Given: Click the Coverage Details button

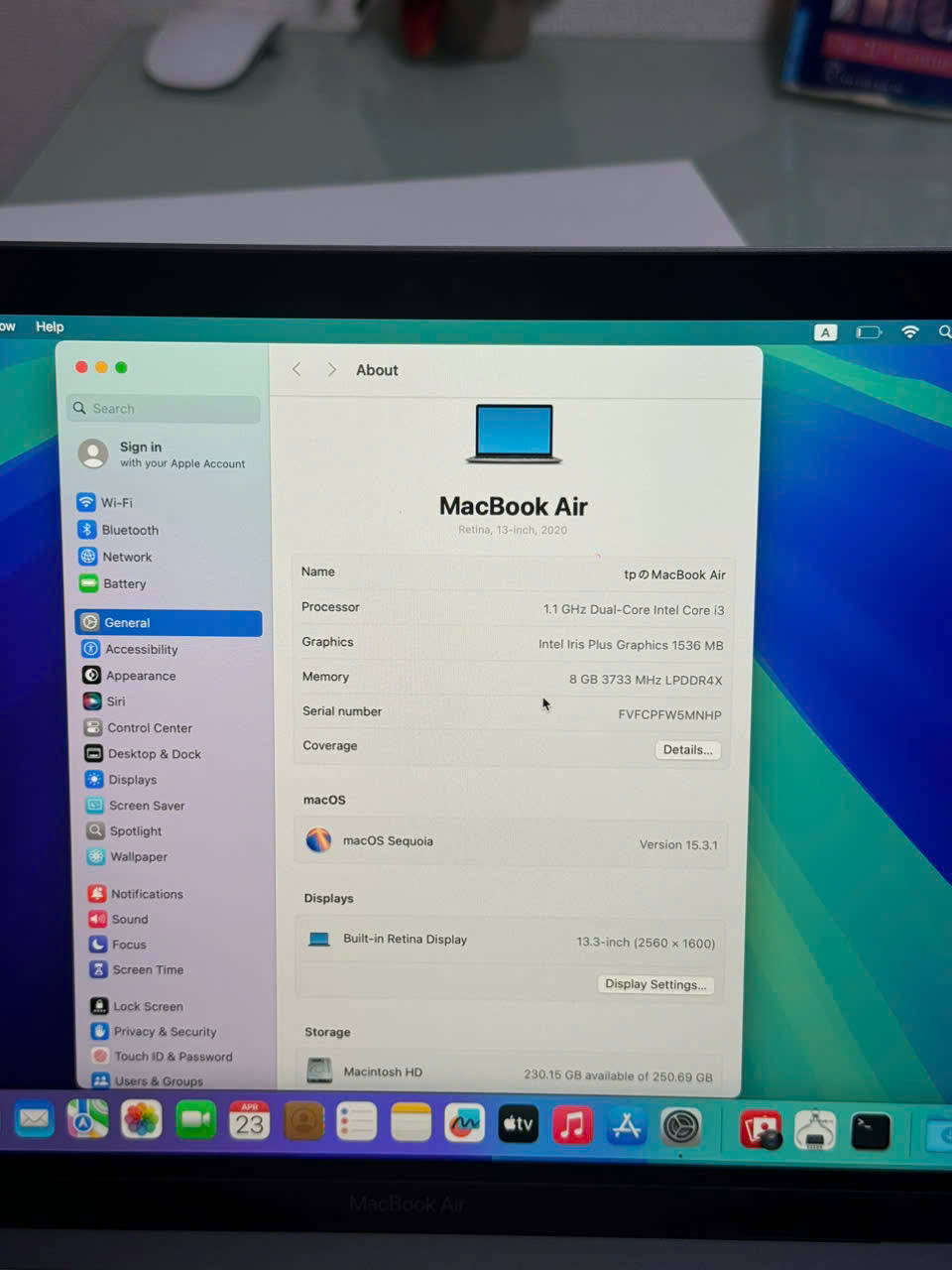Looking at the screenshot, I should (687, 750).
